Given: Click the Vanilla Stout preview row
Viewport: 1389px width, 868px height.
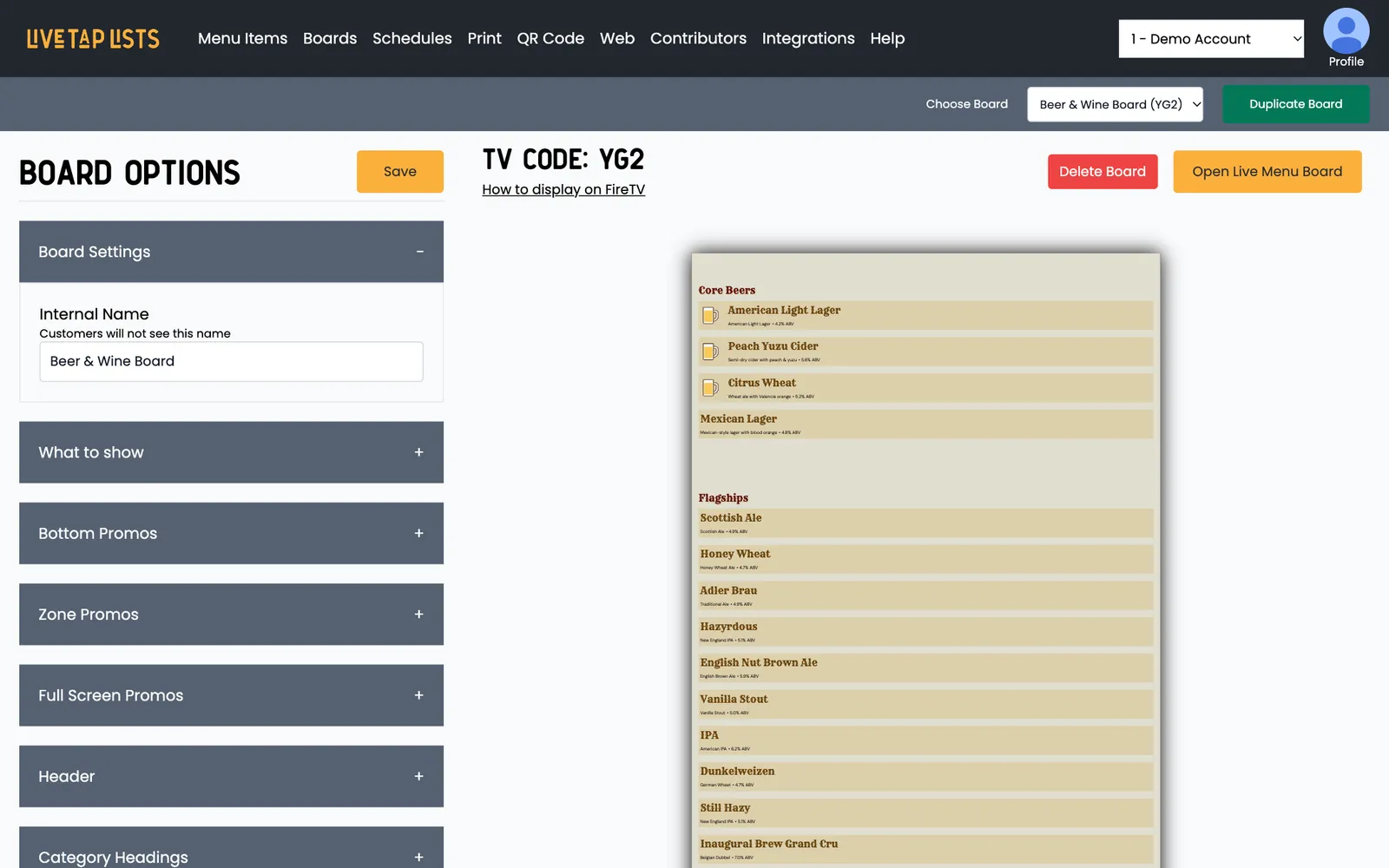Looking at the screenshot, I should (x=925, y=704).
